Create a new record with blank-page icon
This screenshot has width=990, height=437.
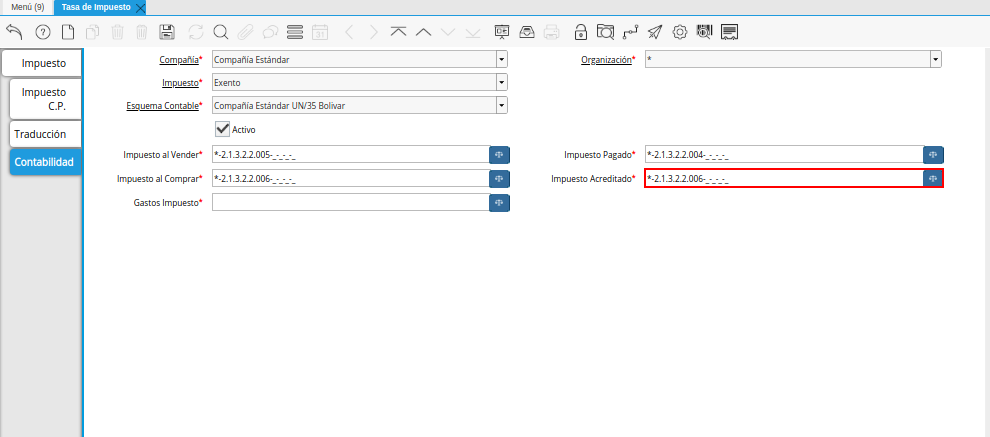(x=68, y=32)
